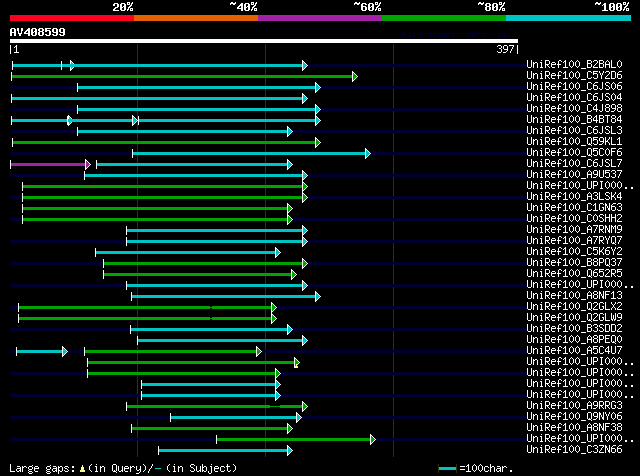The width and height of the screenshot is (640, 476).
Task: Select the UniRef100_A8PEQ0 label
Action: [x=574, y=340]
